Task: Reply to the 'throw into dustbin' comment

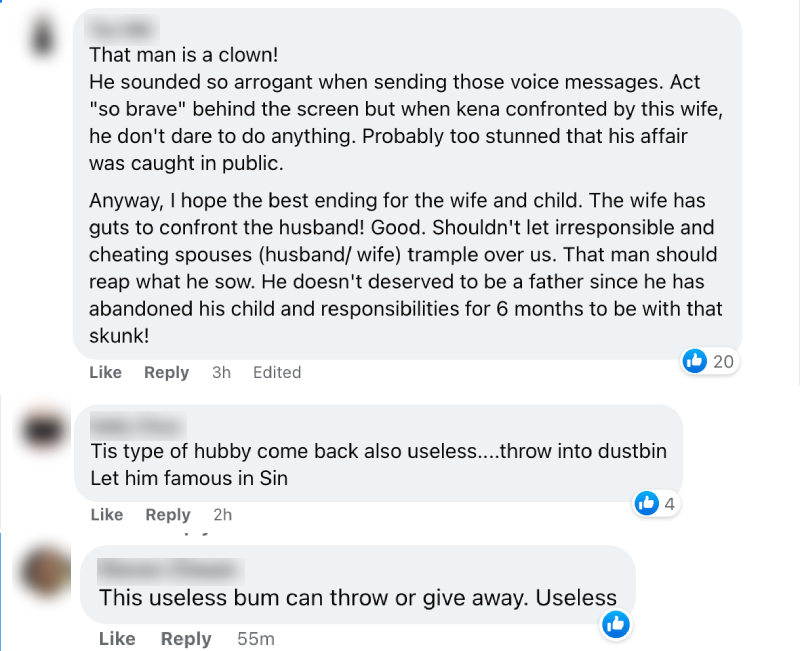Action: 168,515
